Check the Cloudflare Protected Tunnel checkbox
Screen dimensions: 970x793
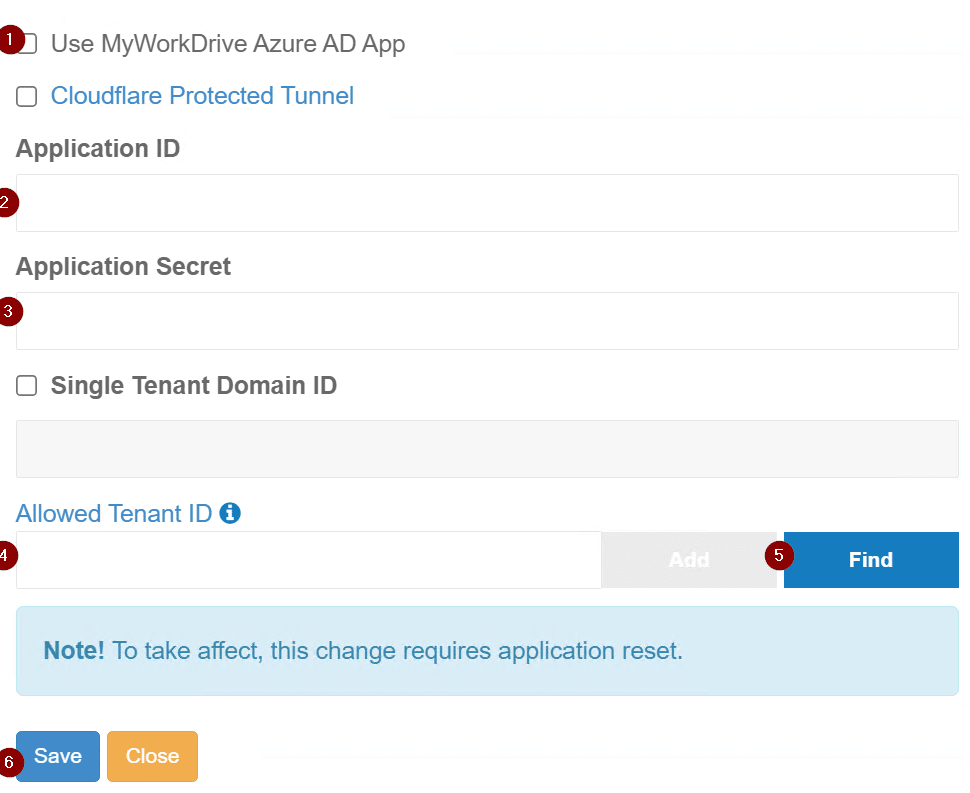pos(25,96)
